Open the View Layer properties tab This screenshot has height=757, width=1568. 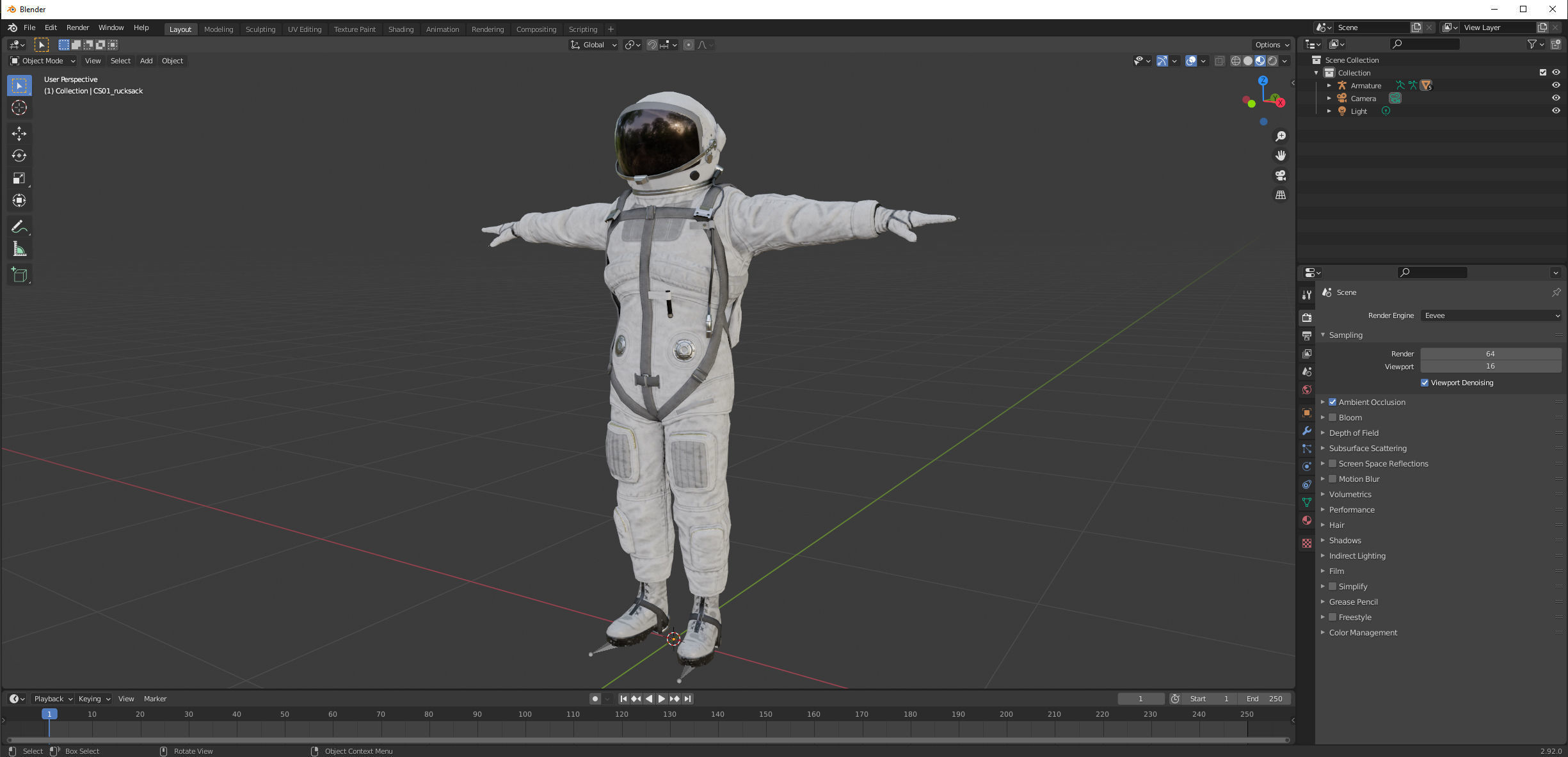1307,353
